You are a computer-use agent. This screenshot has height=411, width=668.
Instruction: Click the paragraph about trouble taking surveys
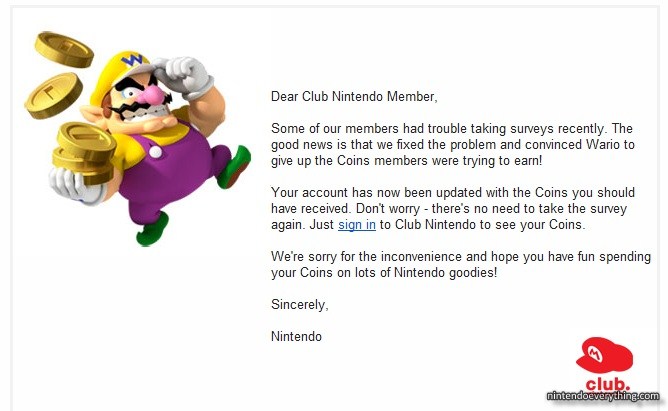coord(452,144)
